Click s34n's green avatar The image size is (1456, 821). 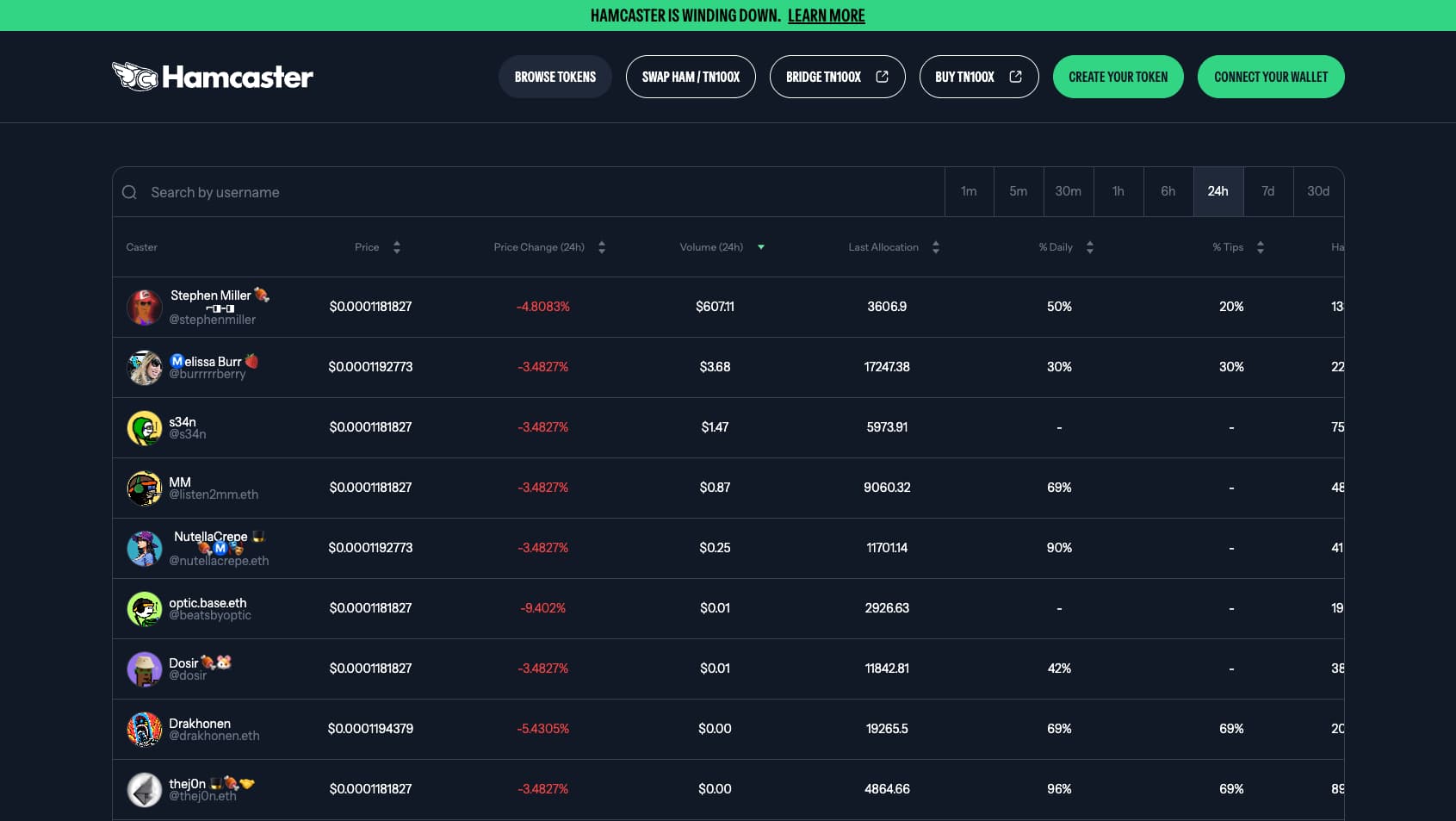[145, 427]
